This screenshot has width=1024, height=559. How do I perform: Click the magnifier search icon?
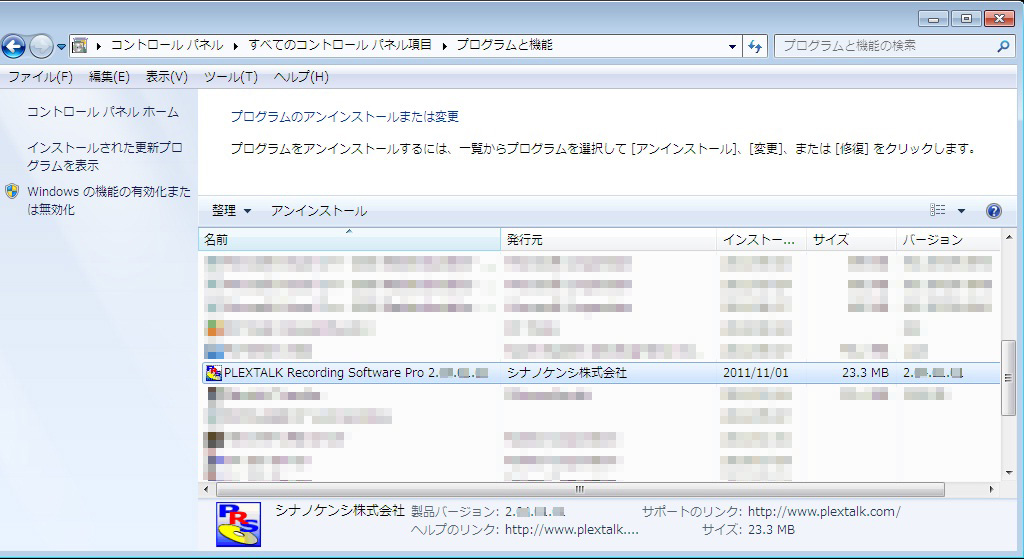tap(1003, 46)
